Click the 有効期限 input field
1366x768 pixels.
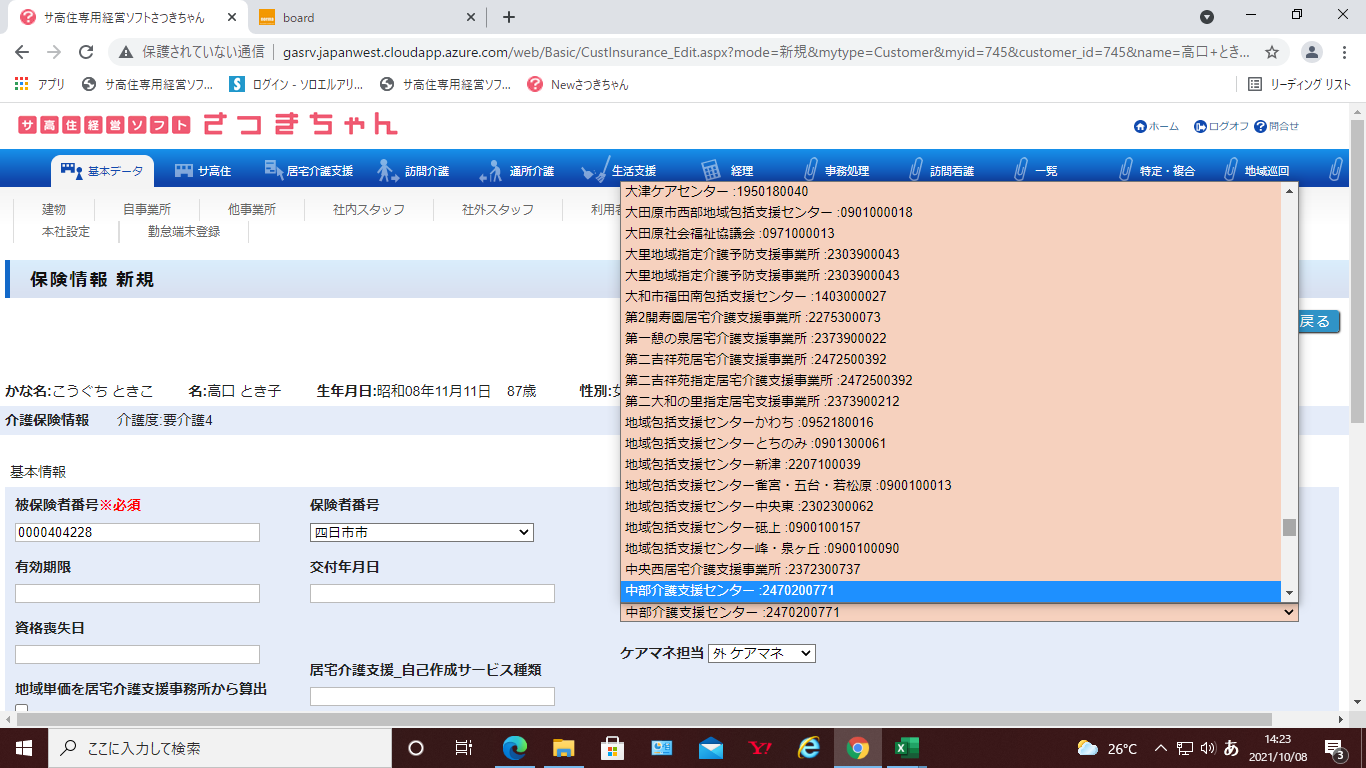coord(137,594)
